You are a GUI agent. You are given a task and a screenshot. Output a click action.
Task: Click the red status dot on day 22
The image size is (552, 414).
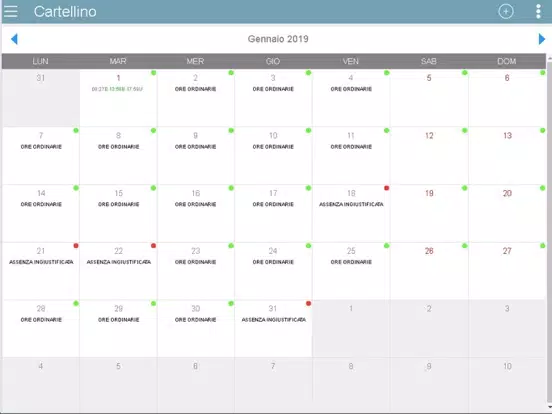coord(153,246)
